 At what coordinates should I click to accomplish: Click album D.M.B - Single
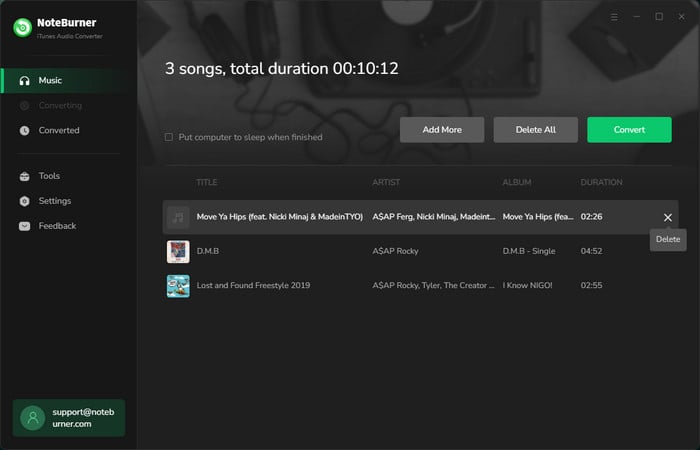click(x=529, y=251)
